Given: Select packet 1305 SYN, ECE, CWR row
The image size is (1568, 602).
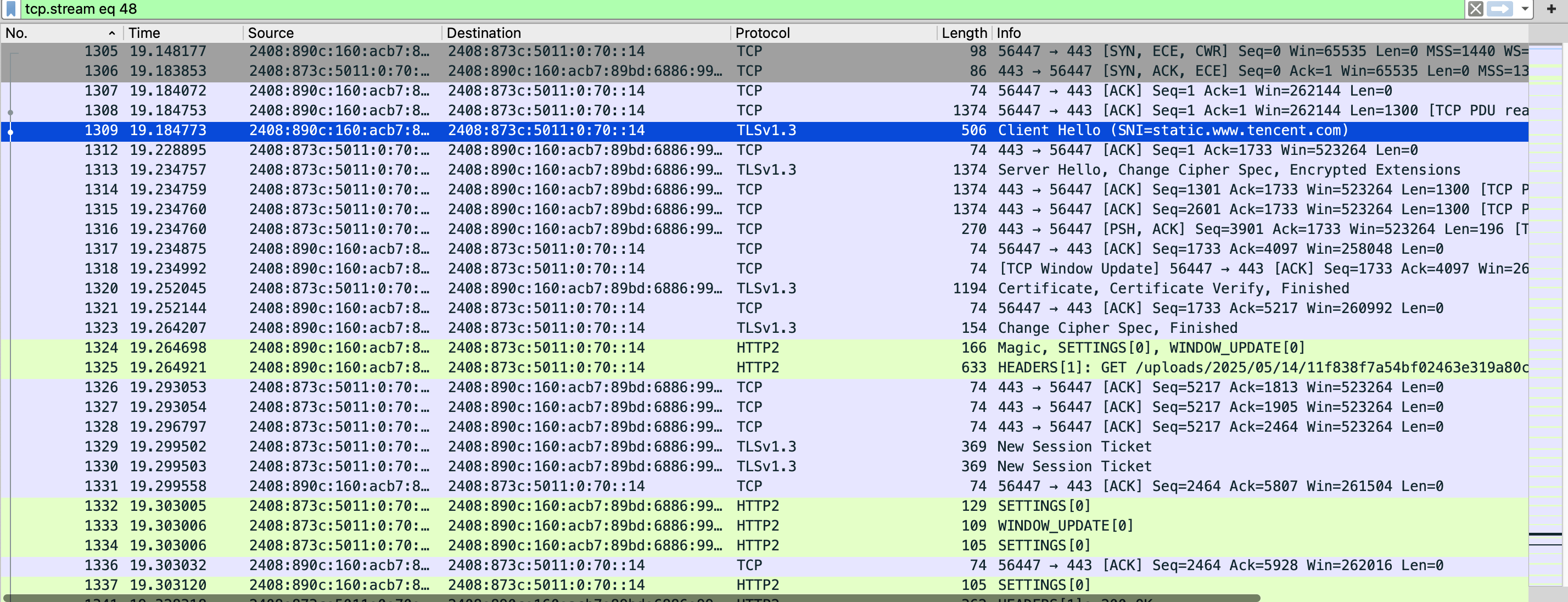Looking at the screenshot, I should click(x=765, y=52).
